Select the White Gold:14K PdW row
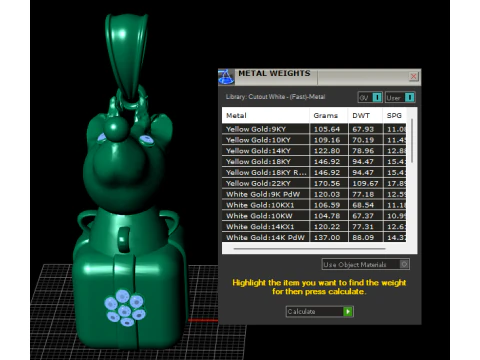Viewport: 480px width, 360px height. coord(314,237)
